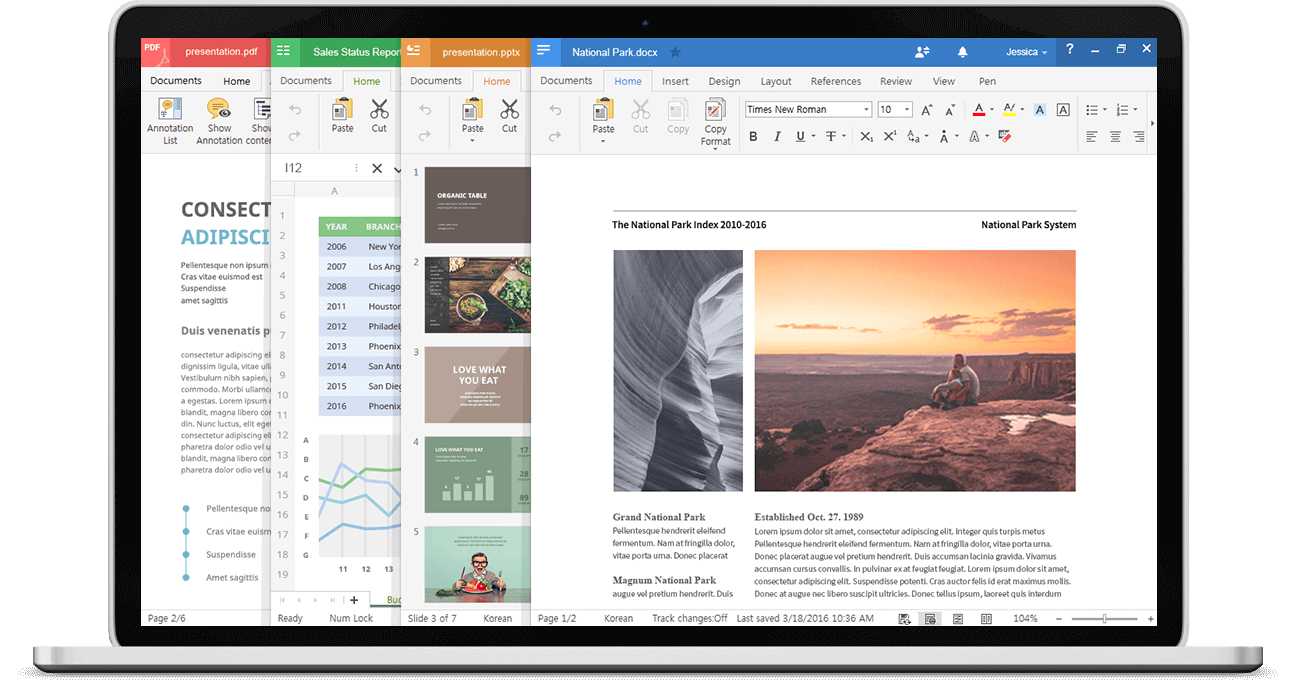
Task: Open Annotation List in the PDF window
Action: [170, 121]
